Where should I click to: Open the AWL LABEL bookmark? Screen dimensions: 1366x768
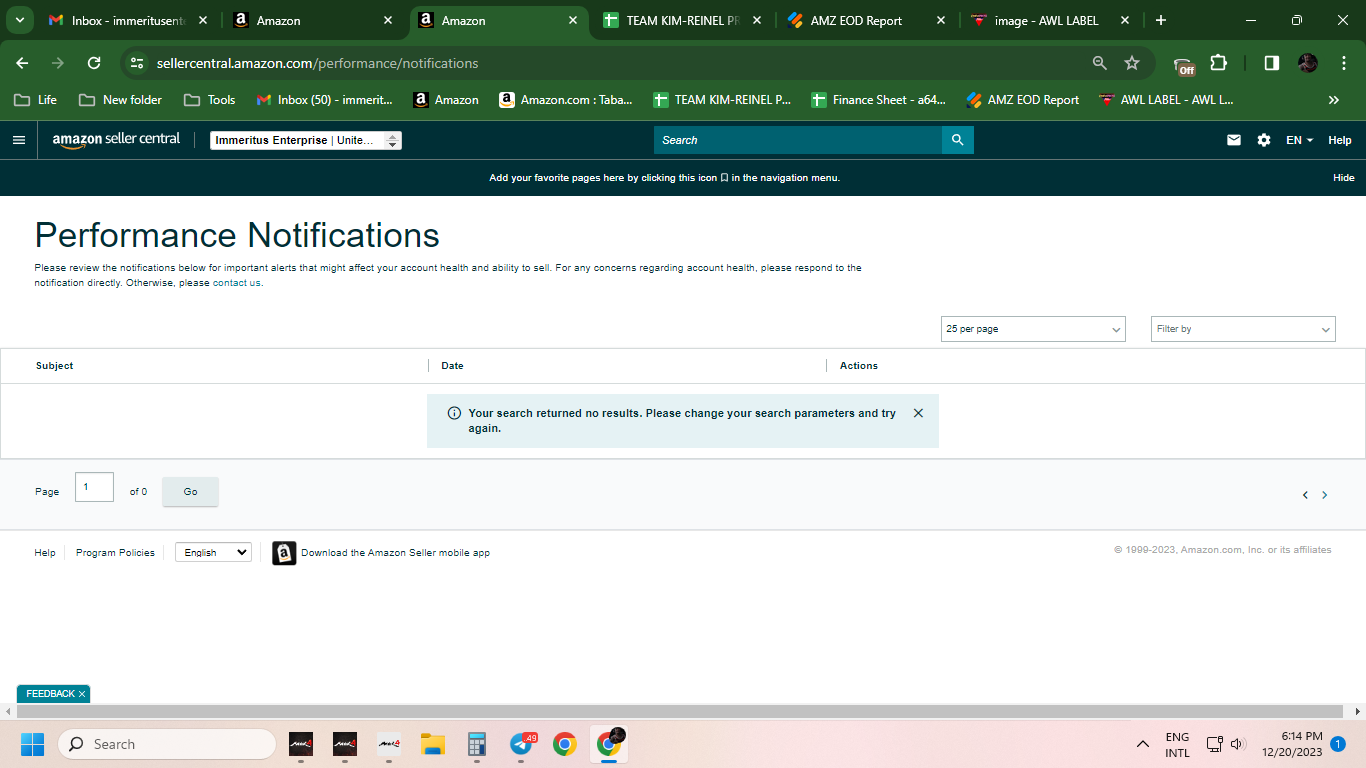coord(1167,100)
